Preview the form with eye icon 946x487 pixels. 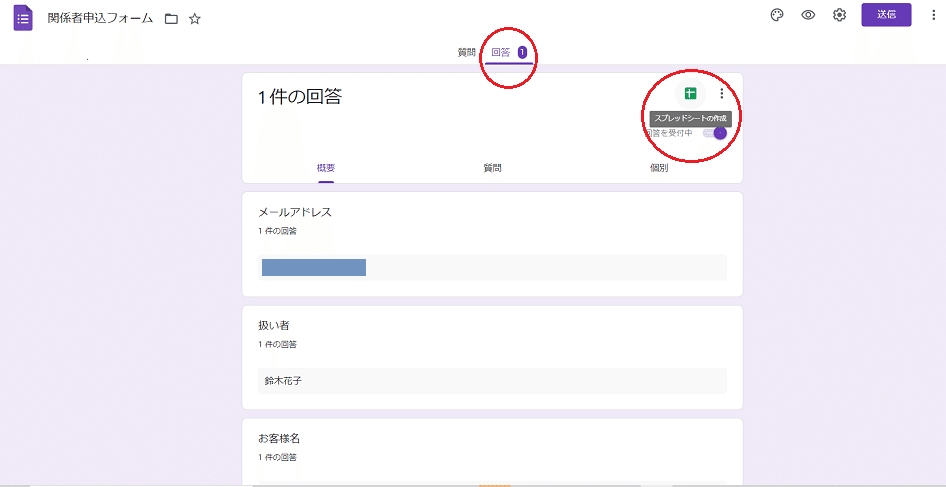pyautogui.click(x=808, y=15)
